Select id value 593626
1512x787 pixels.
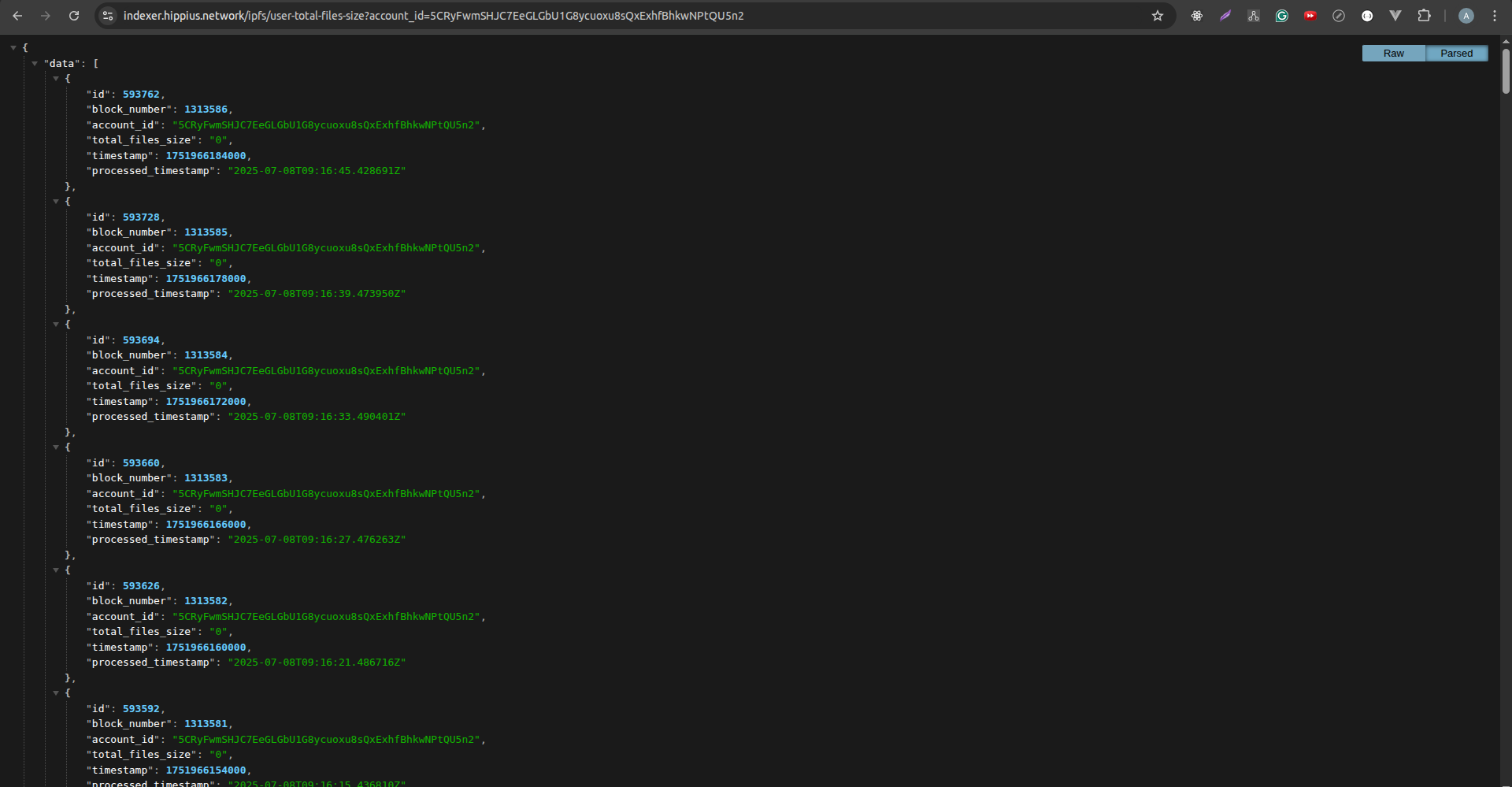[x=141, y=586]
